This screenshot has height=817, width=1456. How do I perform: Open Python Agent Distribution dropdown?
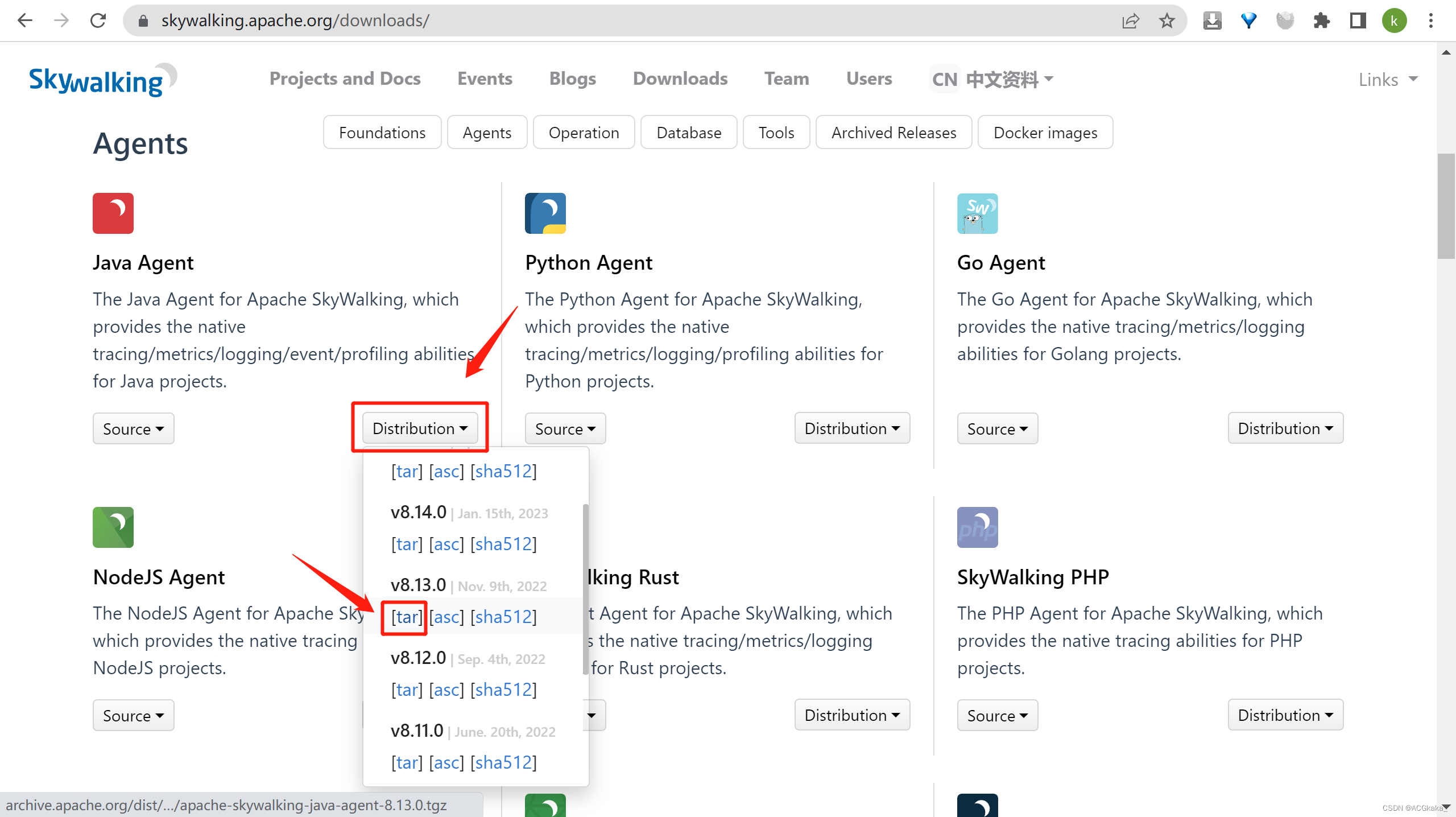click(x=852, y=428)
